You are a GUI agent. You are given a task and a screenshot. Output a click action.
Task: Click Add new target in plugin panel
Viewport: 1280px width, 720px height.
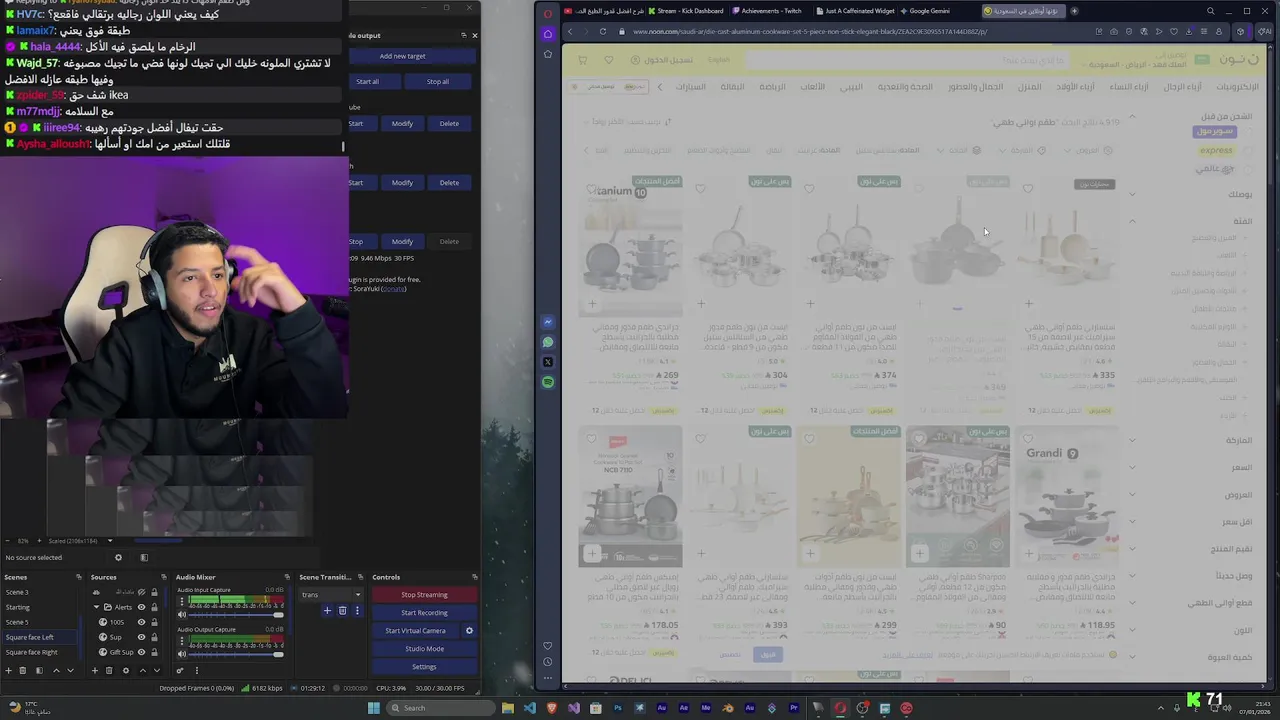click(x=402, y=56)
